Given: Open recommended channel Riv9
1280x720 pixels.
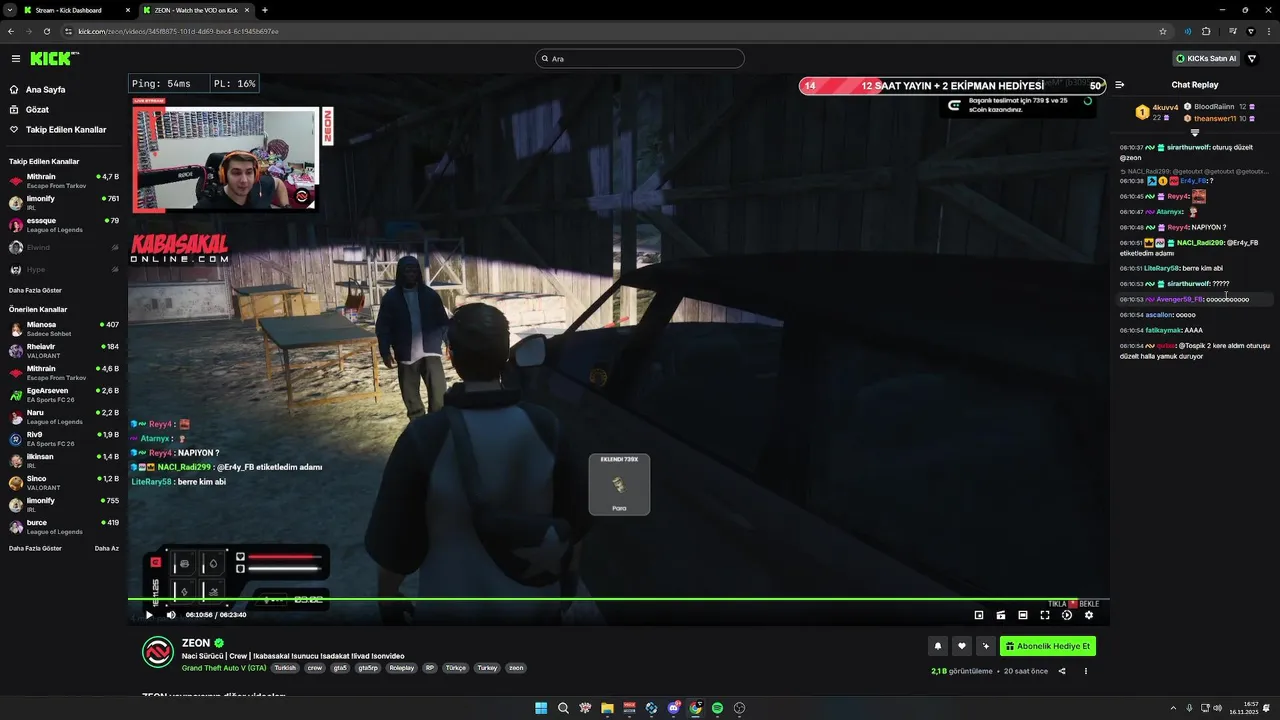Looking at the screenshot, I should (64, 439).
